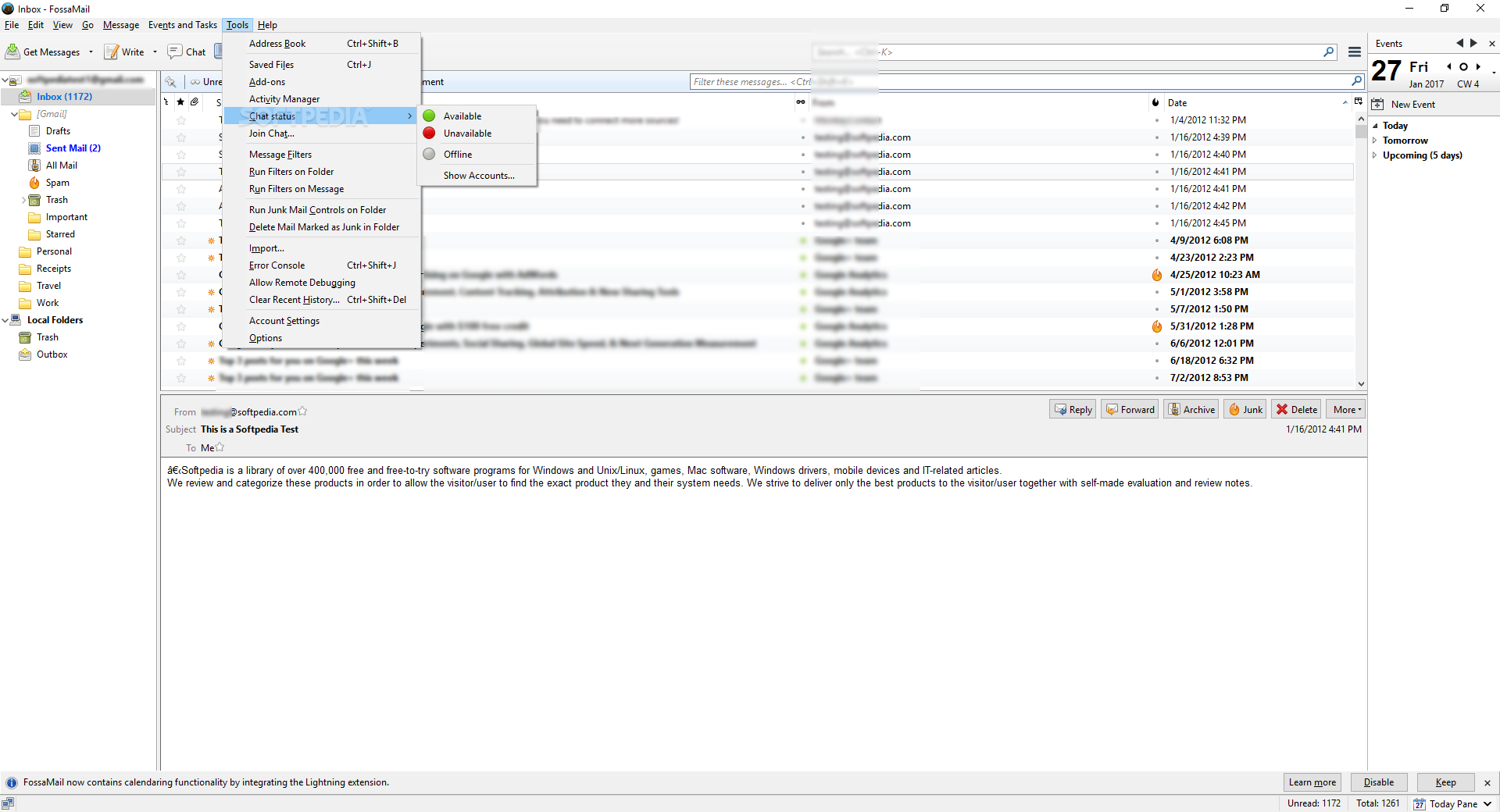Screen dimensions: 1500x812
Task: Click Show Accounts... in chat submenu
Action: pos(477,176)
